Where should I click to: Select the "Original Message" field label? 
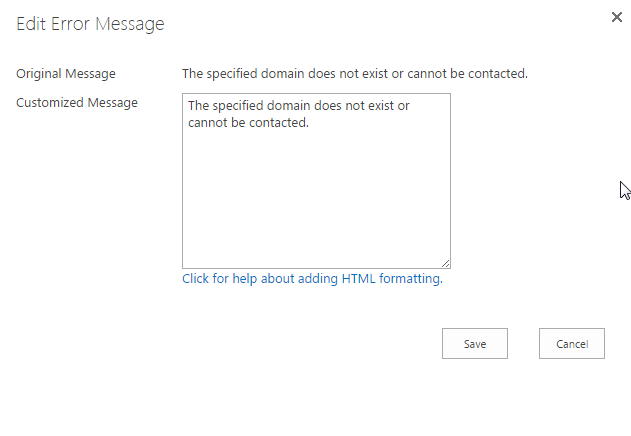[66, 73]
